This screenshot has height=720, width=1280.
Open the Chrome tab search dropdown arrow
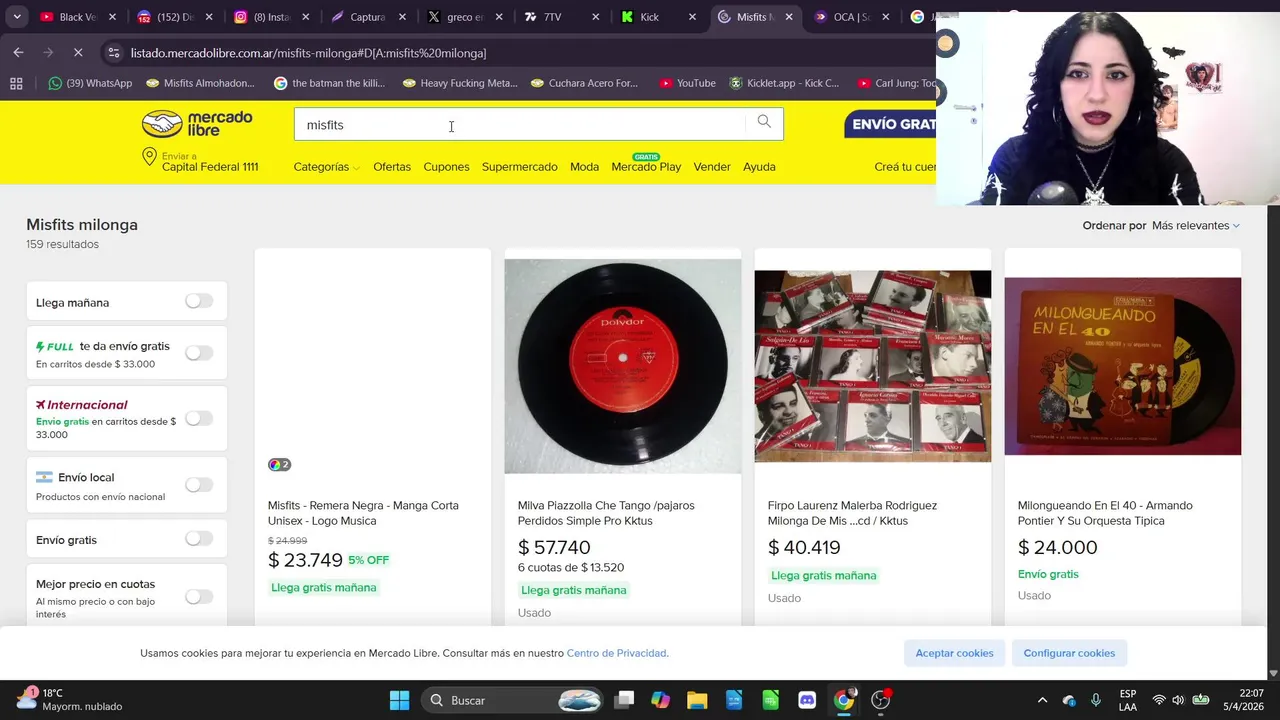coord(17,17)
